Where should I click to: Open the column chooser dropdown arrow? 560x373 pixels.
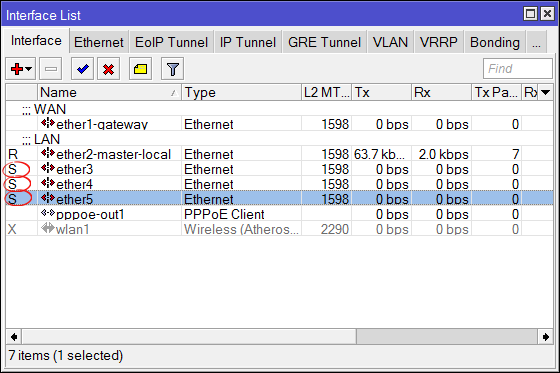coord(545,93)
